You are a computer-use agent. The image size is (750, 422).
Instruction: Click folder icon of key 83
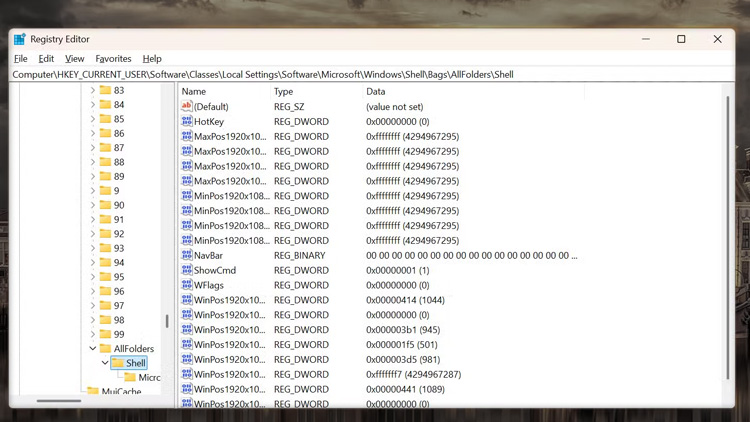pos(105,90)
